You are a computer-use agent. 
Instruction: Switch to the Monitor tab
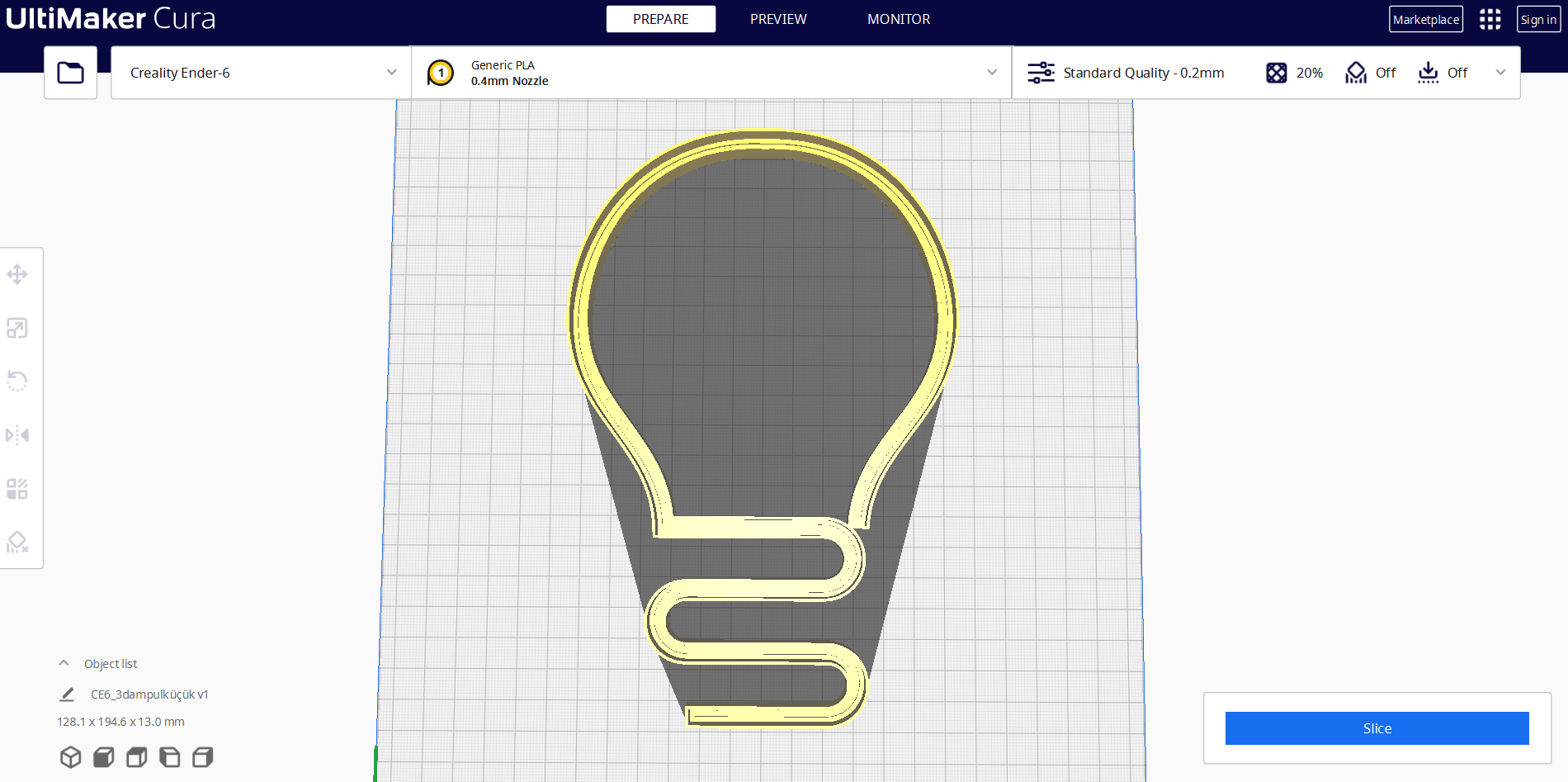898,19
